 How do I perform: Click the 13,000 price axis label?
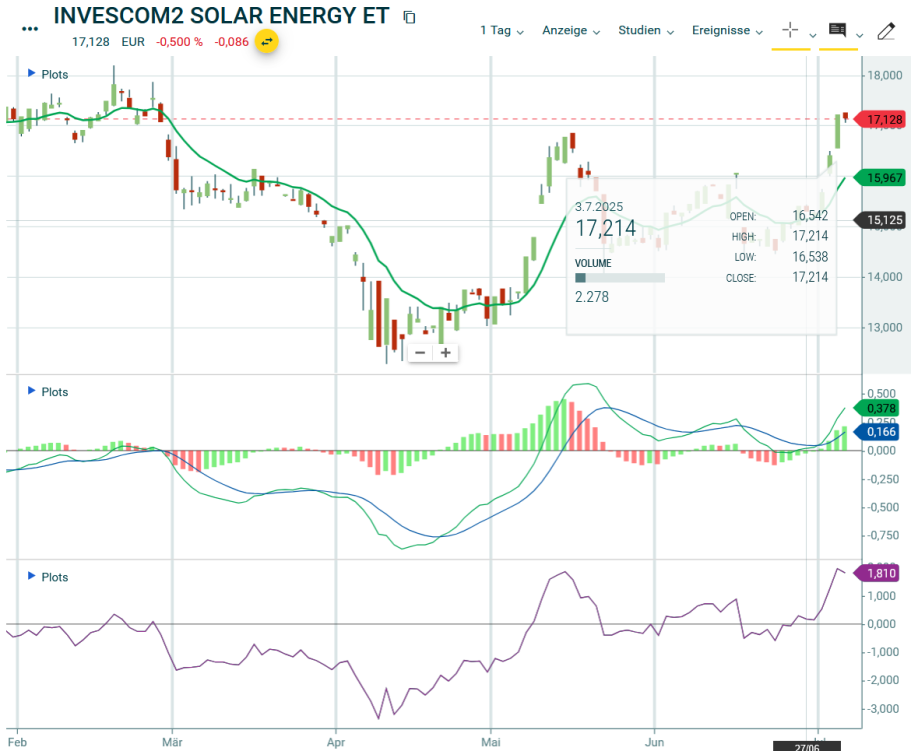(x=885, y=328)
